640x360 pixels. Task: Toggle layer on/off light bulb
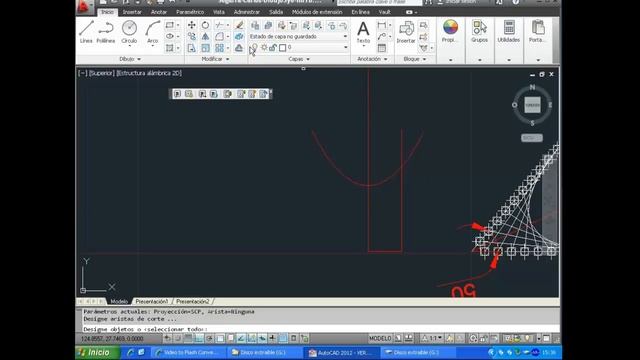(254, 48)
